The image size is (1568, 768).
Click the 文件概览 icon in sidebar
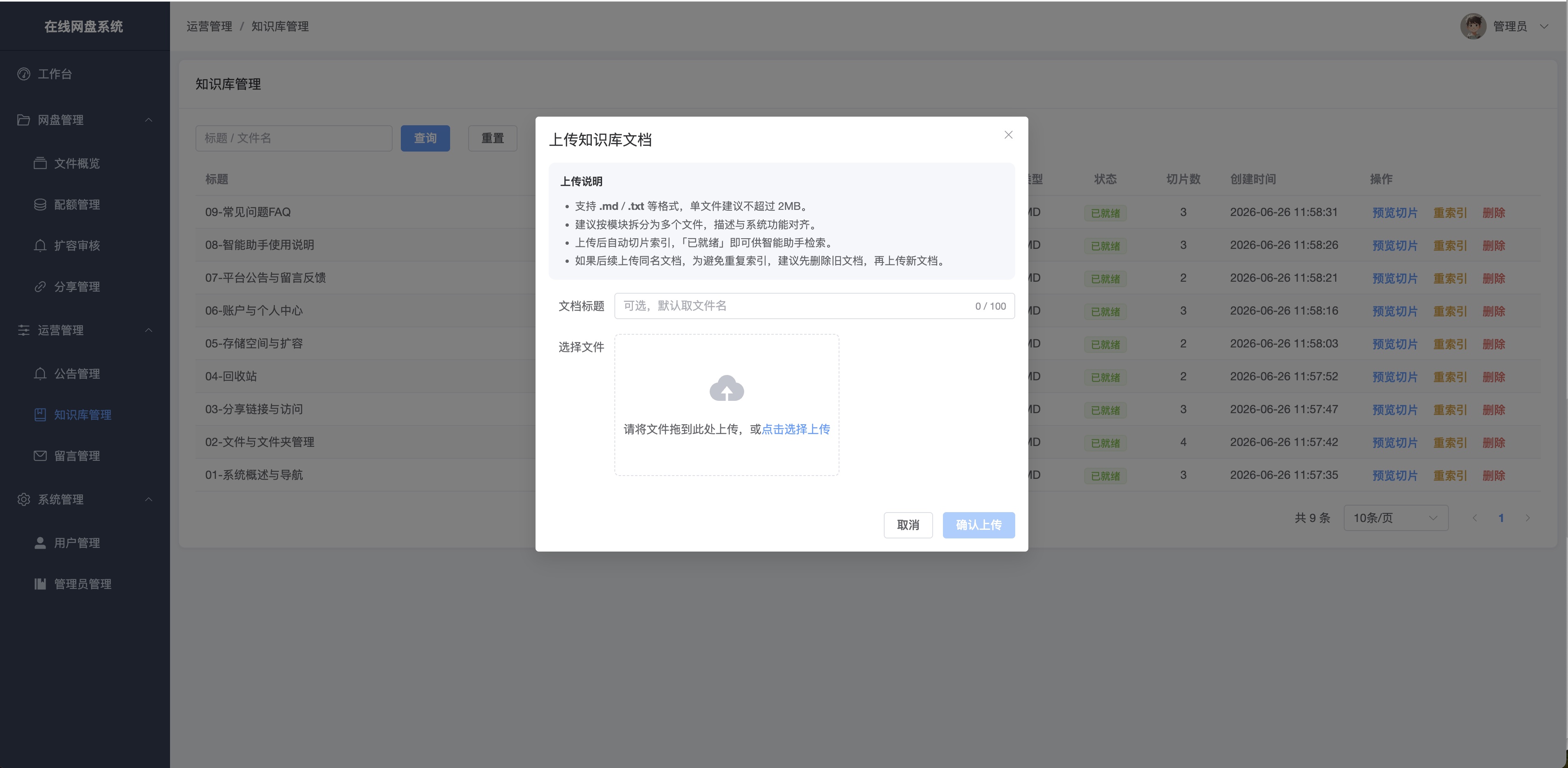point(40,163)
